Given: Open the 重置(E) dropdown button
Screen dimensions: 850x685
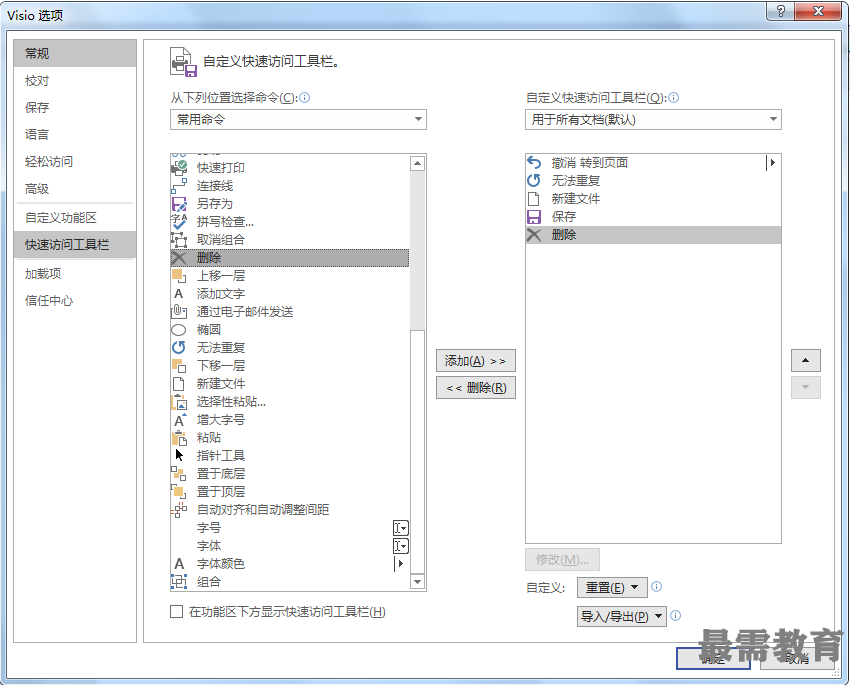Looking at the screenshot, I should coord(612,587).
